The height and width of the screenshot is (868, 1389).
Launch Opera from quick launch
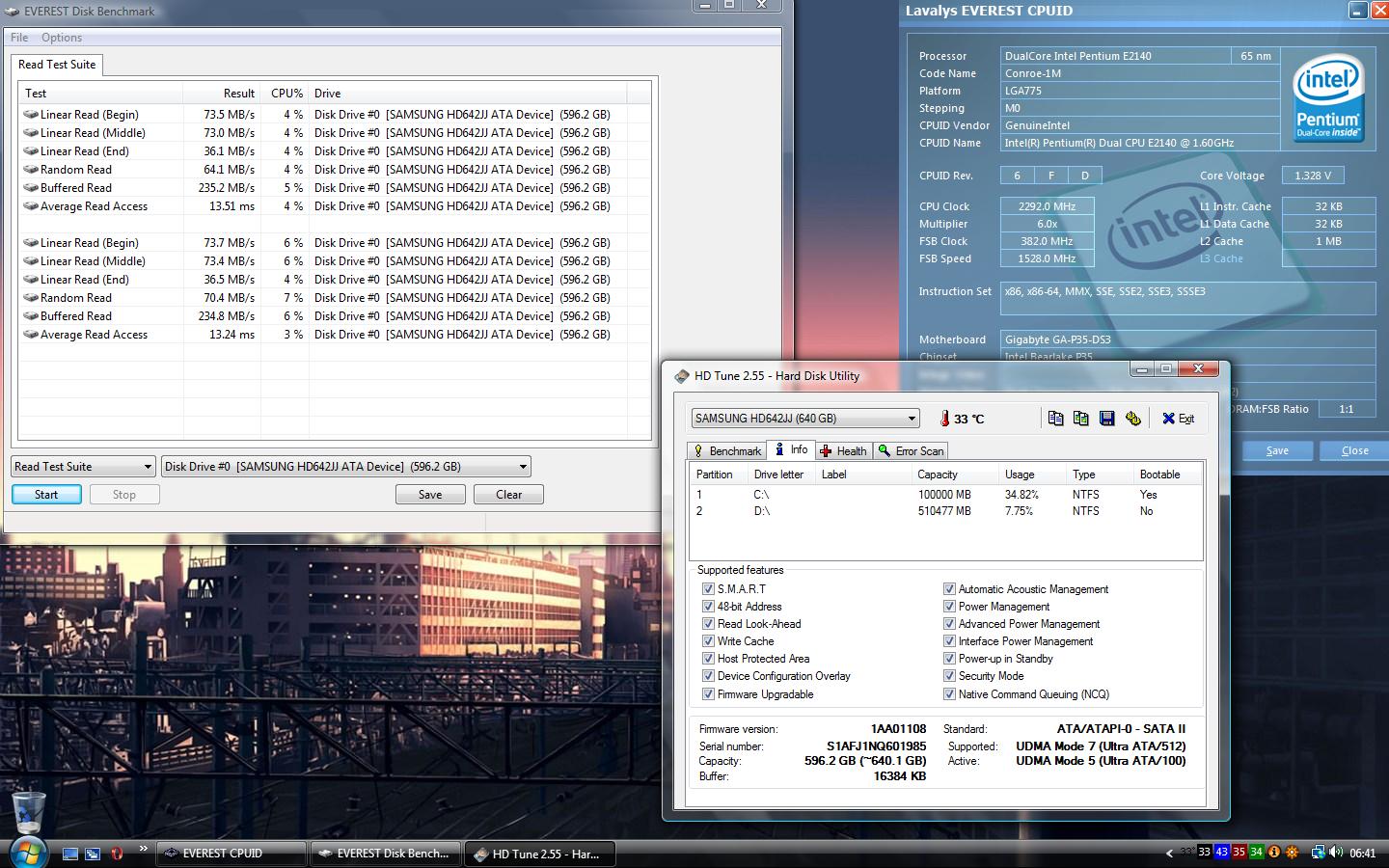(117, 854)
